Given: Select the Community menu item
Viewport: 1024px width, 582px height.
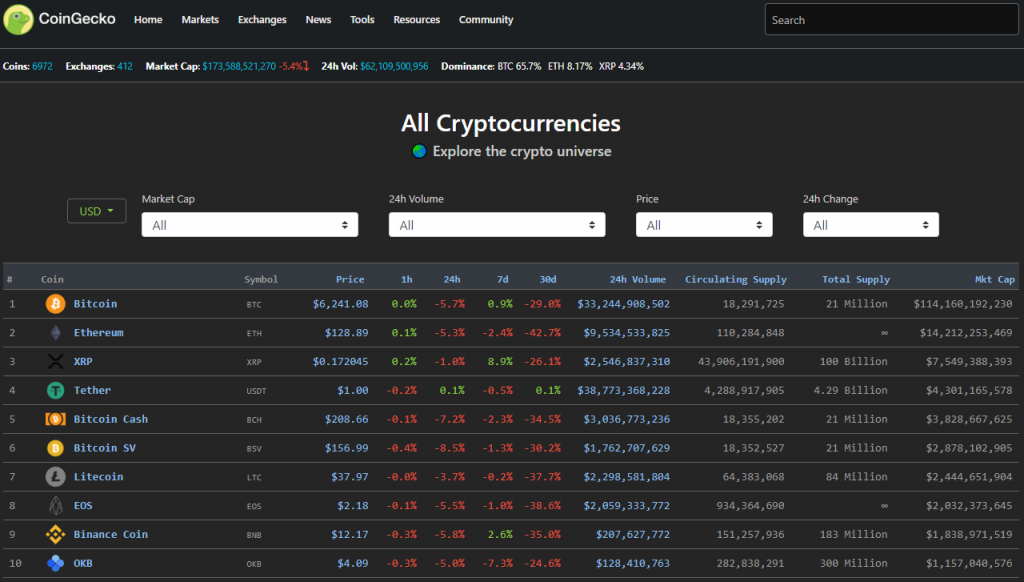Looking at the screenshot, I should tap(486, 19).
